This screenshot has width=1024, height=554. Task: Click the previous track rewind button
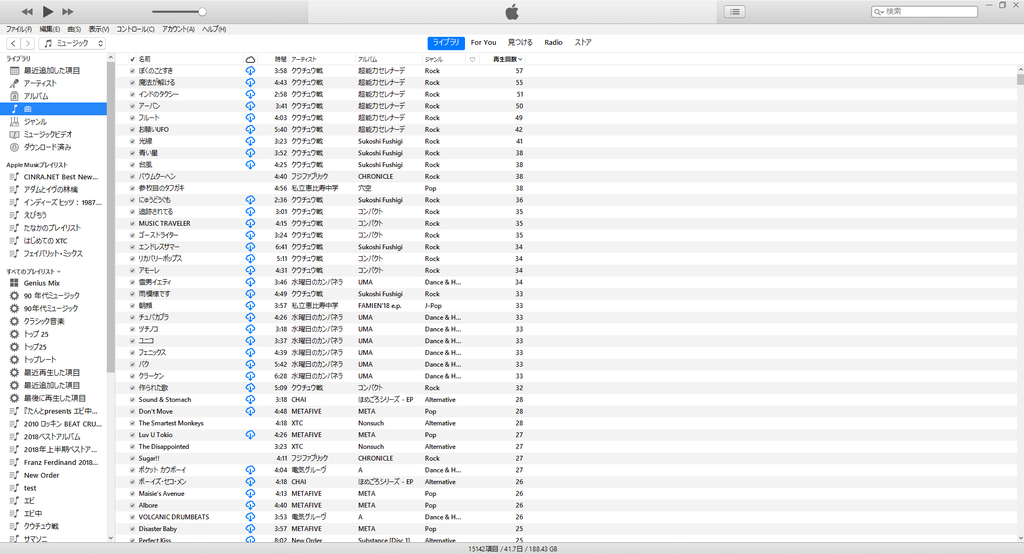(x=27, y=12)
